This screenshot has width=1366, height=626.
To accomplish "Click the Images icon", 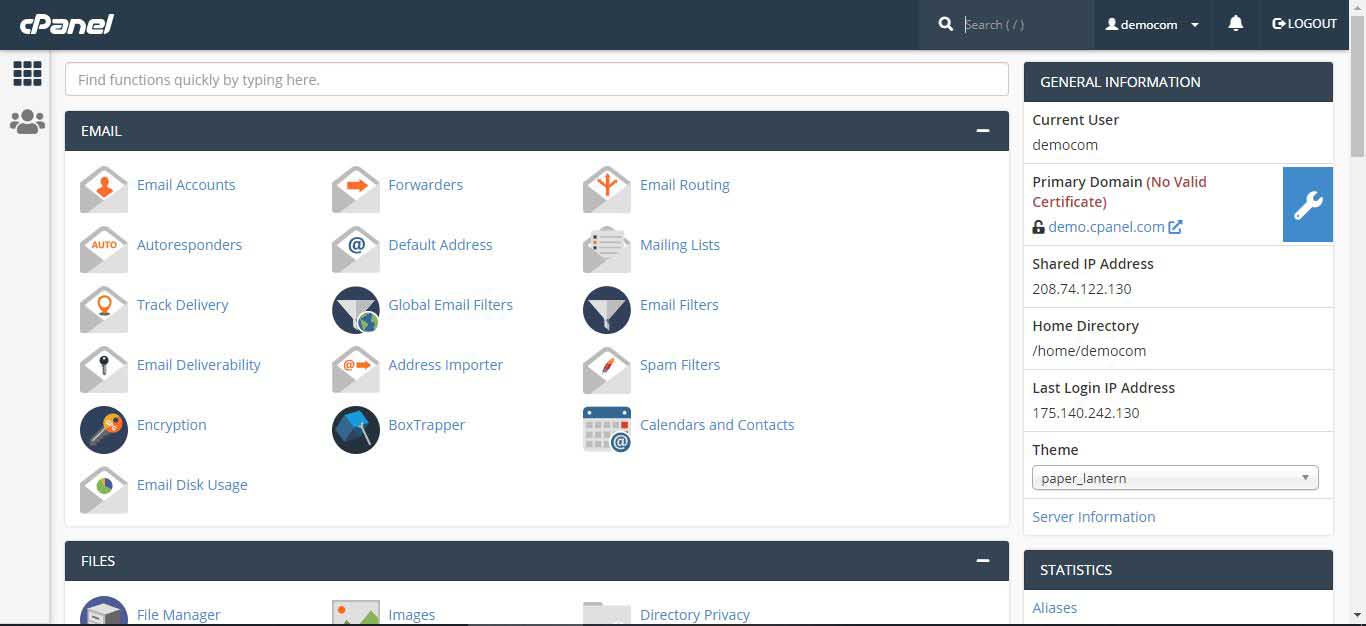I will (x=356, y=612).
